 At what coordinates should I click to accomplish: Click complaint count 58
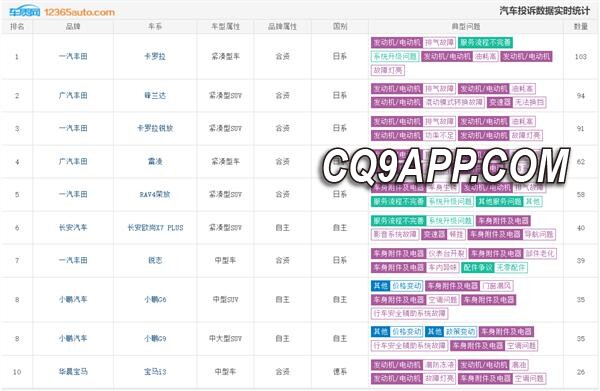click(x=581, y=194)
